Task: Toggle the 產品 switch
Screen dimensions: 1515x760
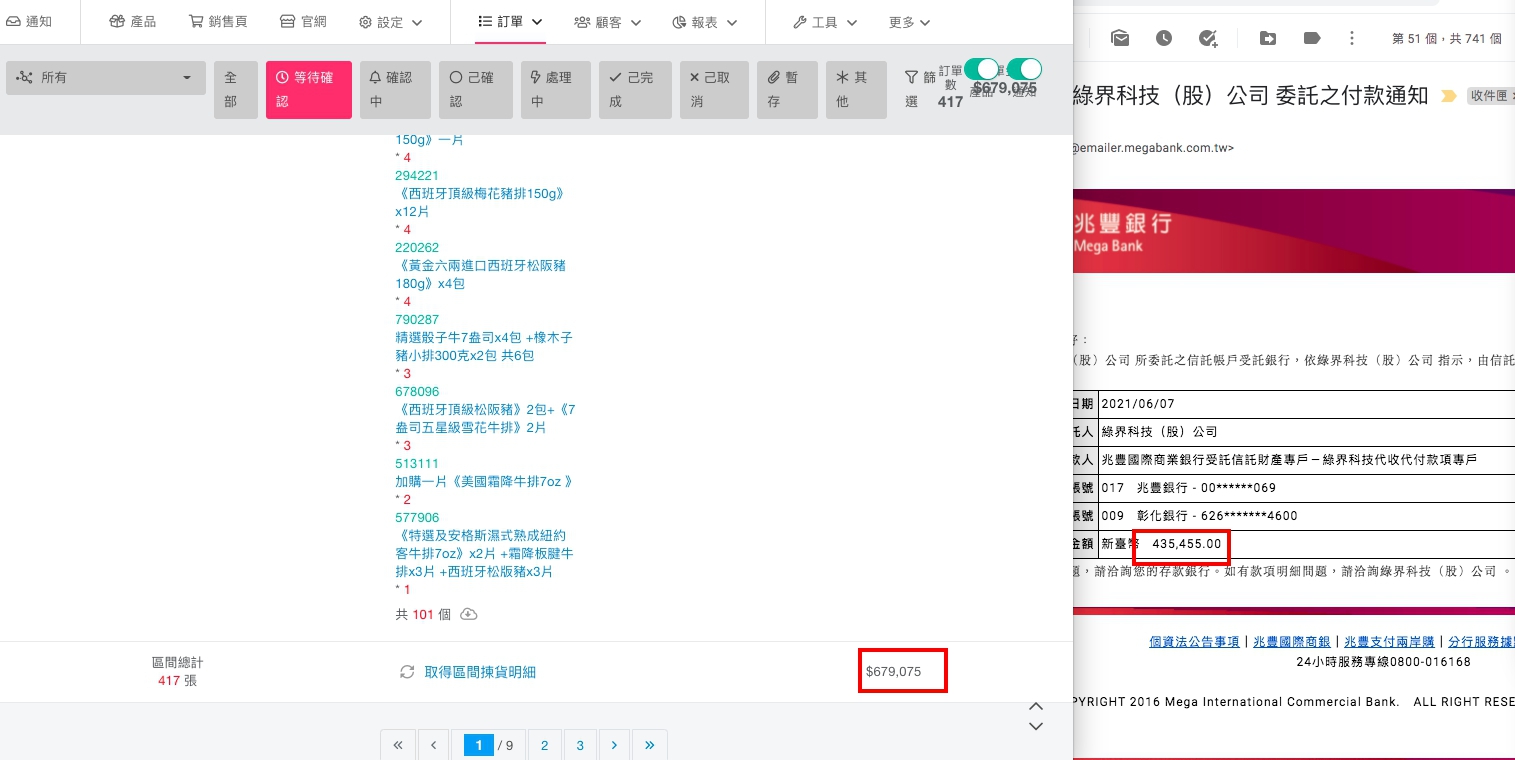Action: point(982,69)
